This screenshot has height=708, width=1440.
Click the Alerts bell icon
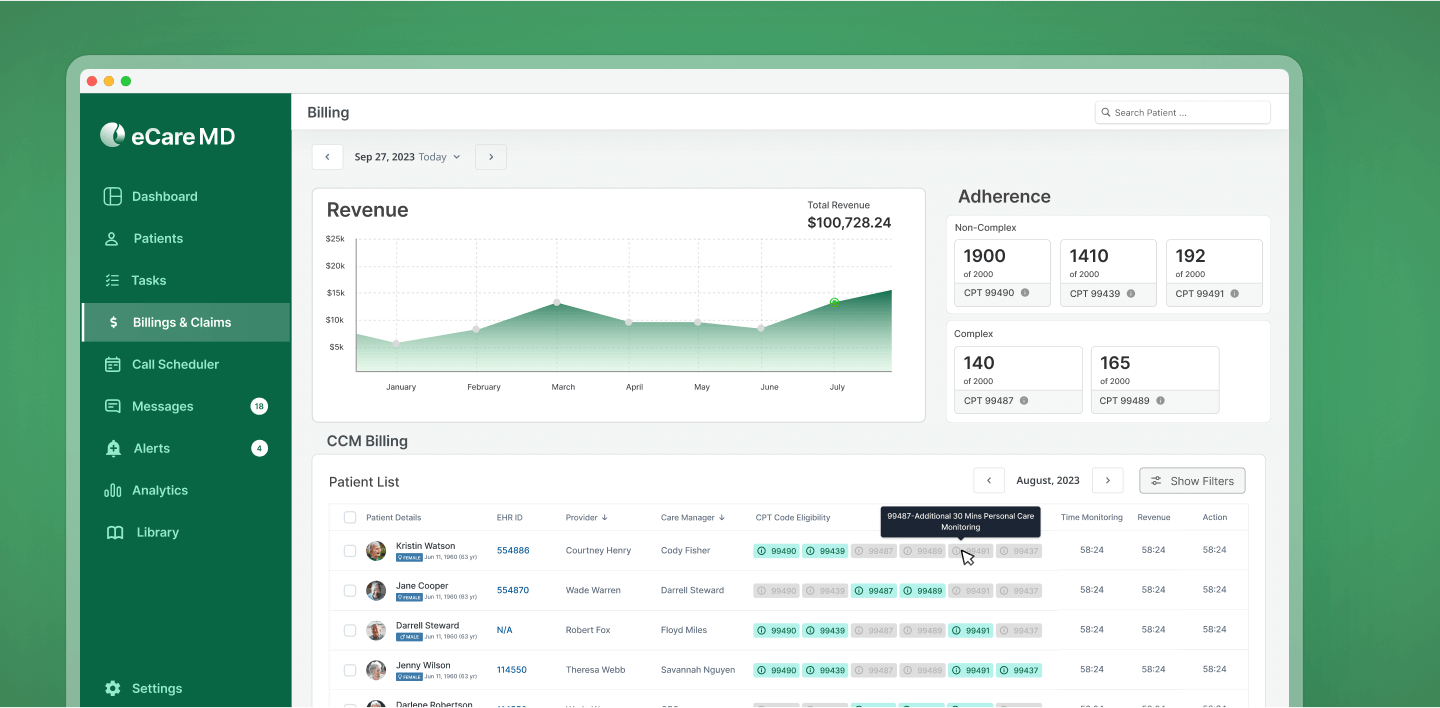click(113, 449)
